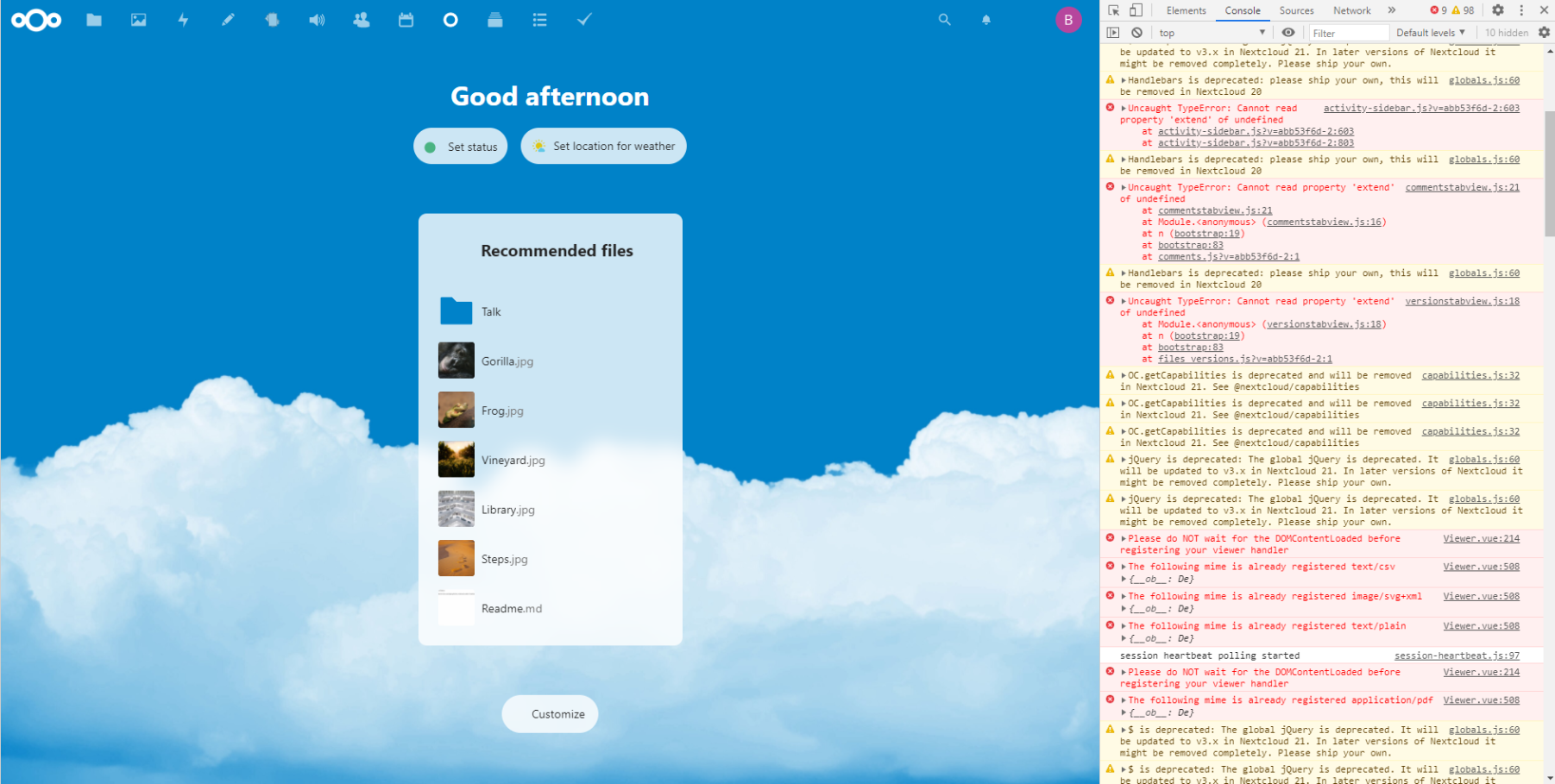Toggle live expression eye icon

[1288, 33]
